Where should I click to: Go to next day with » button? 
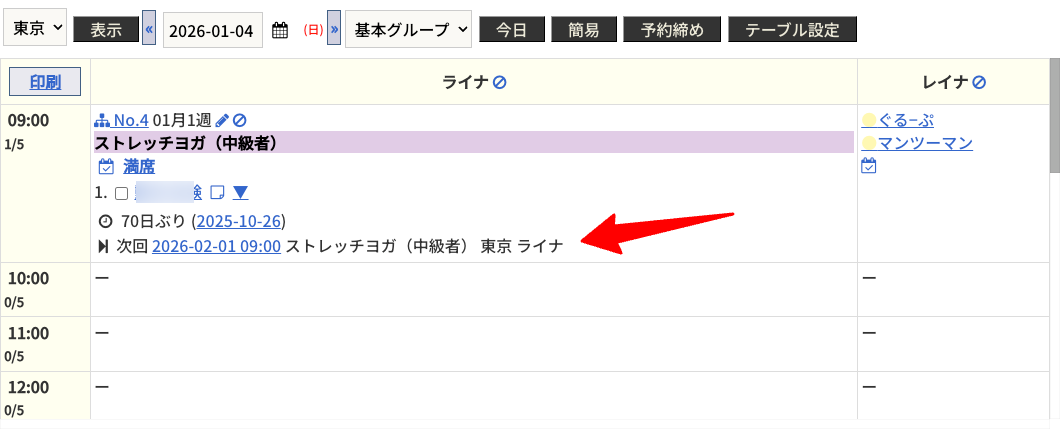pos(334,30)
